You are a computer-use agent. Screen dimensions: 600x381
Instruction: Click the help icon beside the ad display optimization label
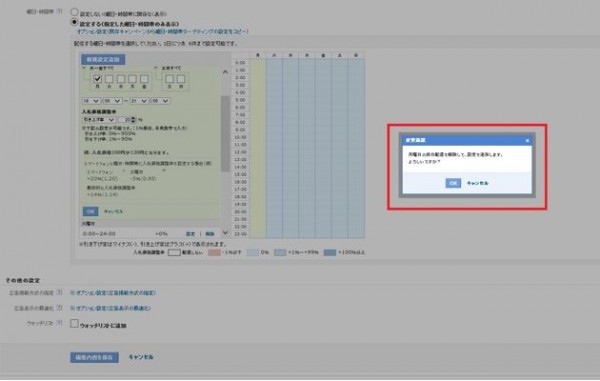59,308
